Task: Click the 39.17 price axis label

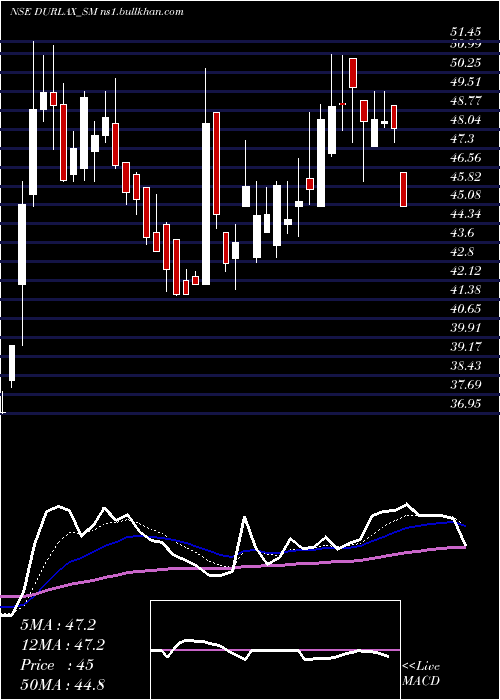Action: 466,346
